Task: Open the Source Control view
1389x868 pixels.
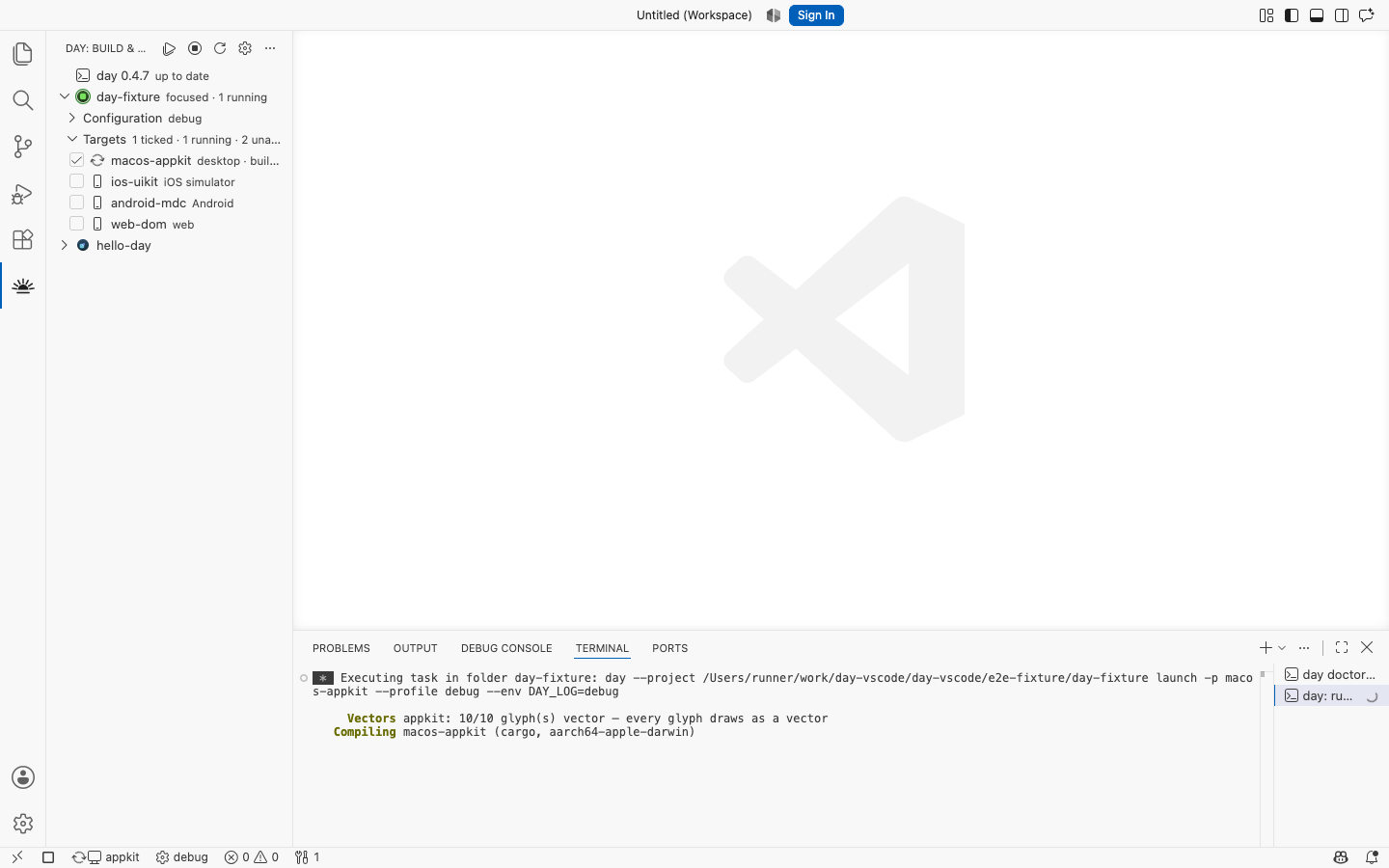Action: (x=23, y=147)
